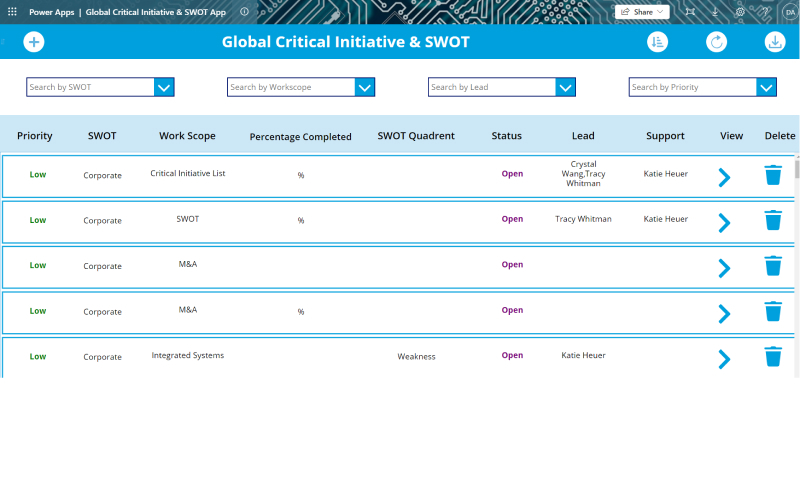The width and height of the screenshot is (800, 500).
Task: View the Critical Initiative List row details
Action: click(724, 178)
